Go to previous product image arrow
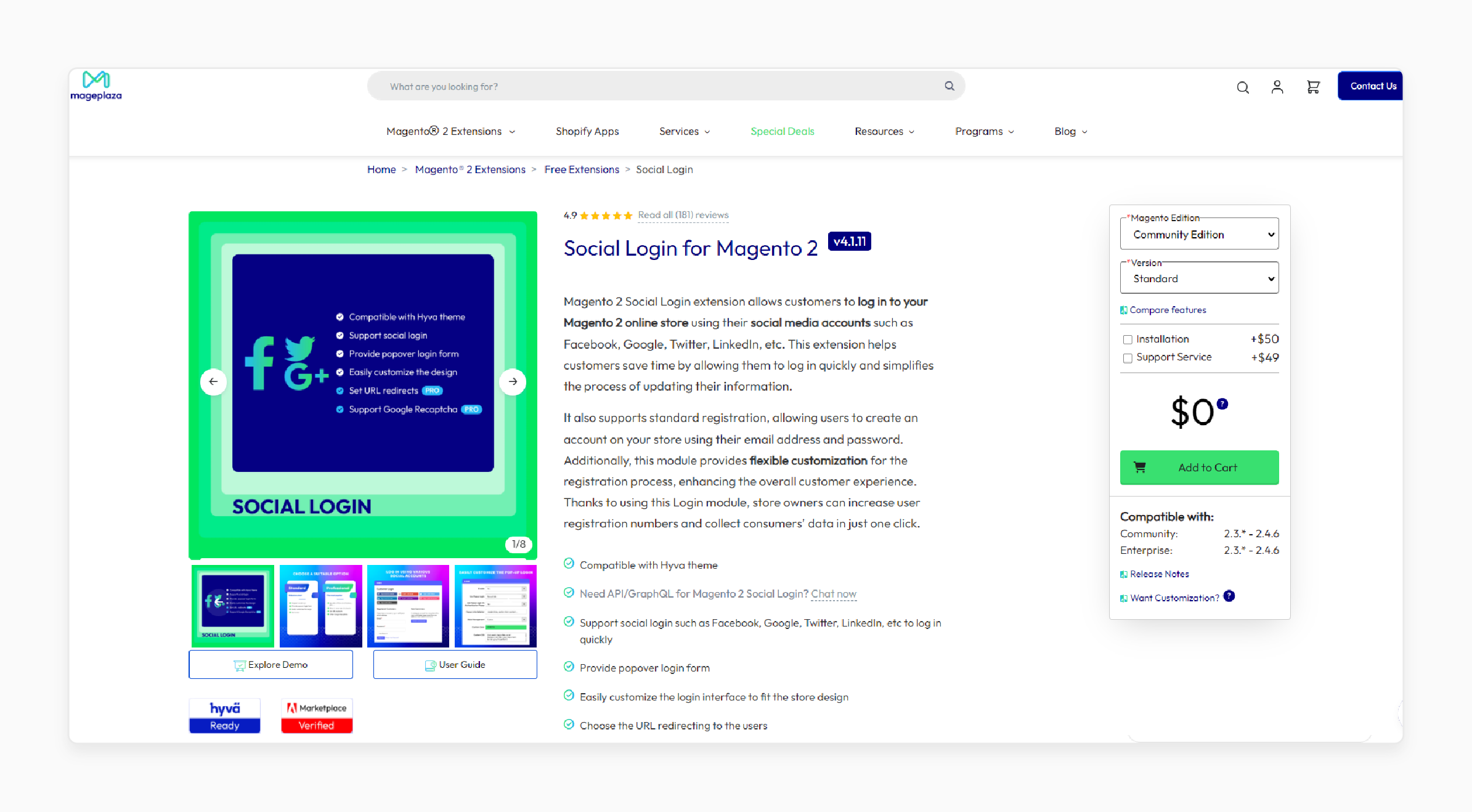1472x812 pixels. point(213,381)
